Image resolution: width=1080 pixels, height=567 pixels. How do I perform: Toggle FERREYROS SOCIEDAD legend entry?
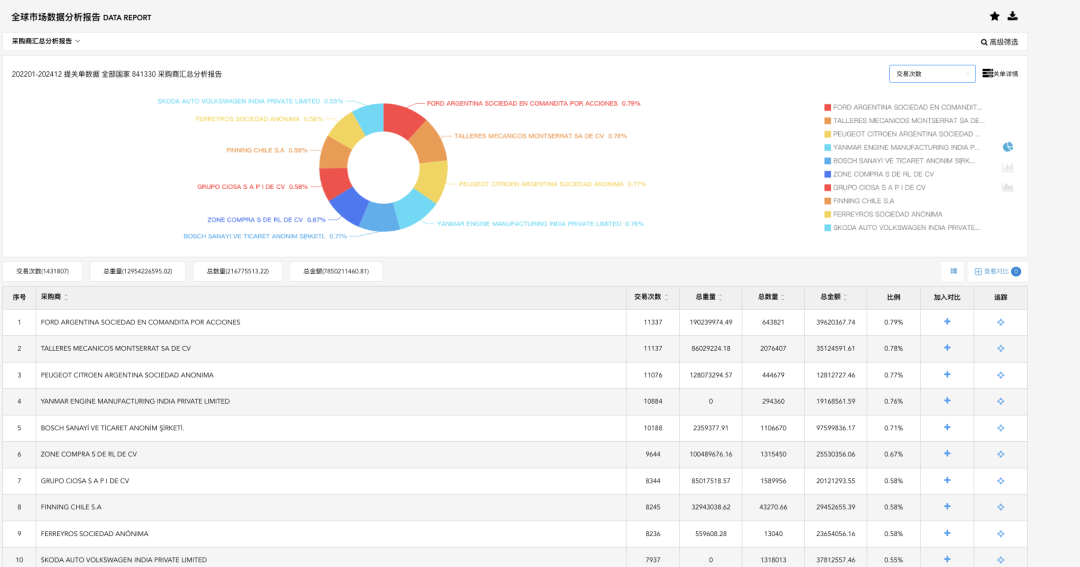coord(883,214)
